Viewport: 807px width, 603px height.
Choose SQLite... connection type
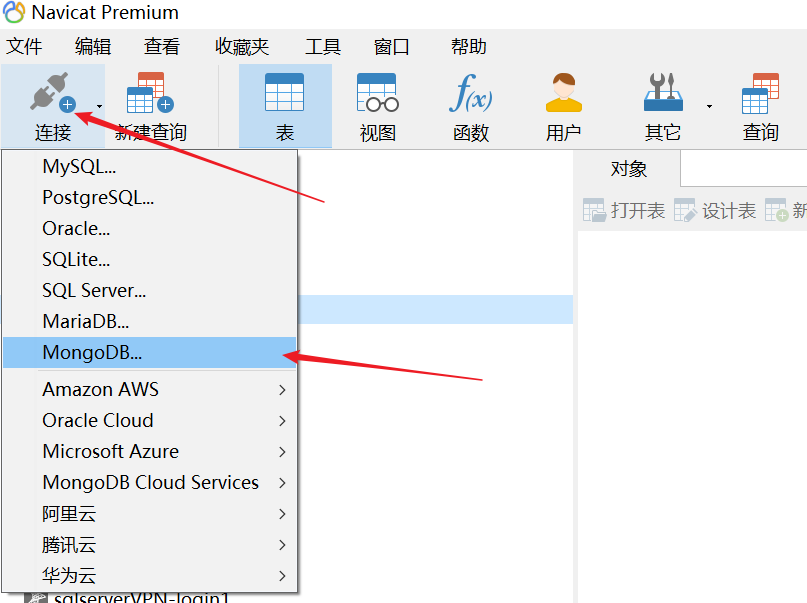pyautogui.click(x=150, y=259)
